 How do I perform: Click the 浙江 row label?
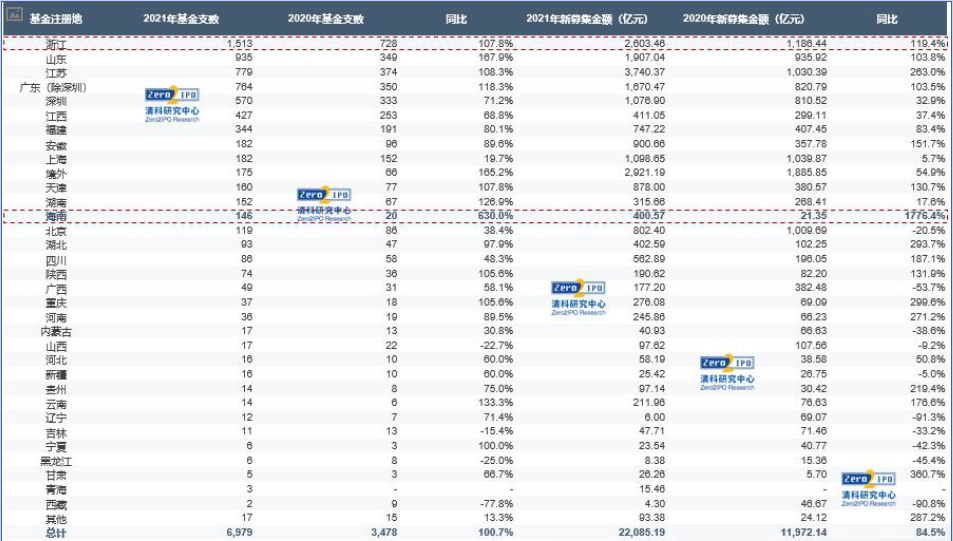pyautogui.click(x=56, y=44)
